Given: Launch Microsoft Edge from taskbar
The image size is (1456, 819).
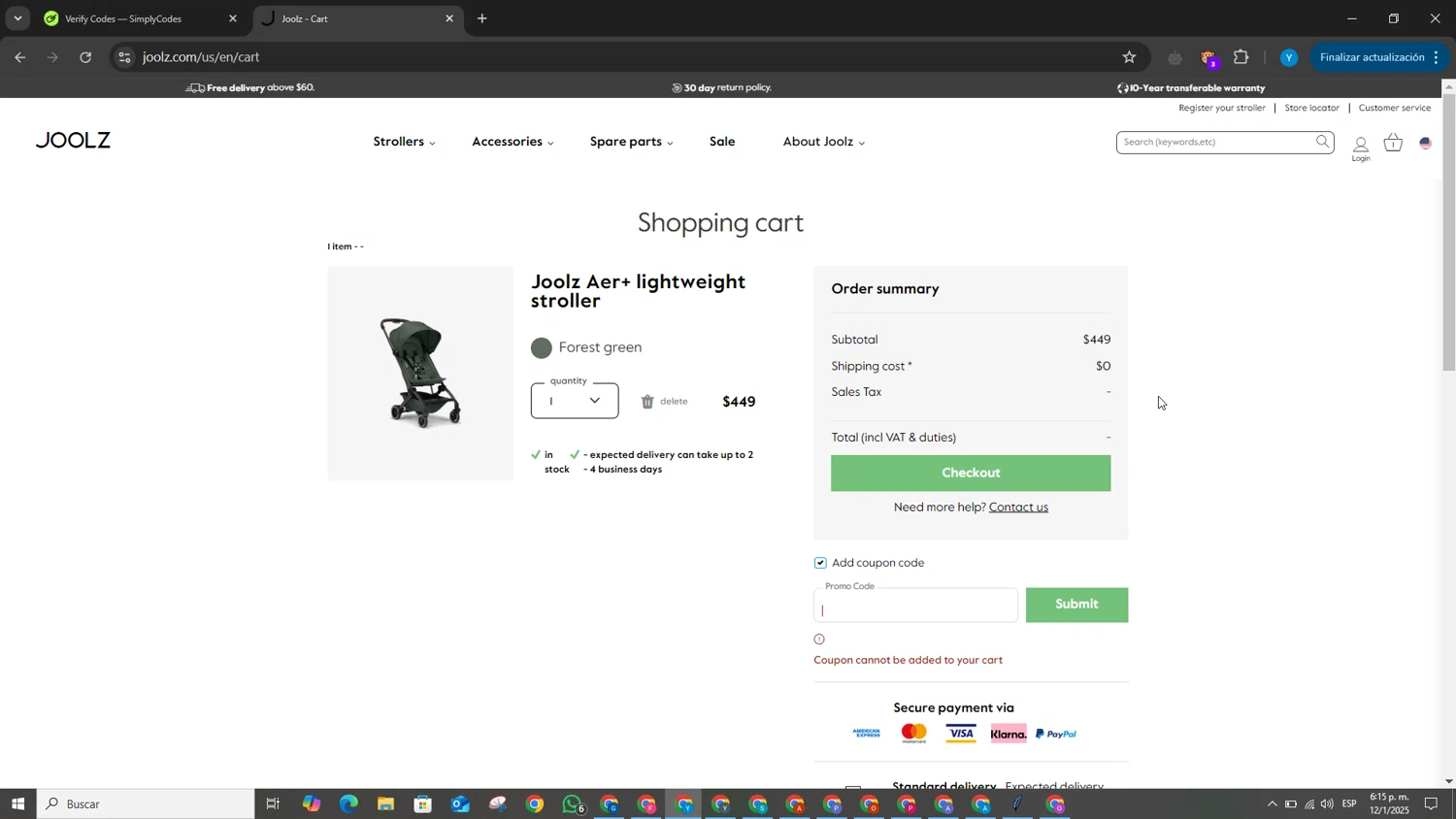Looking at the screenshot, I should point(348,804).
